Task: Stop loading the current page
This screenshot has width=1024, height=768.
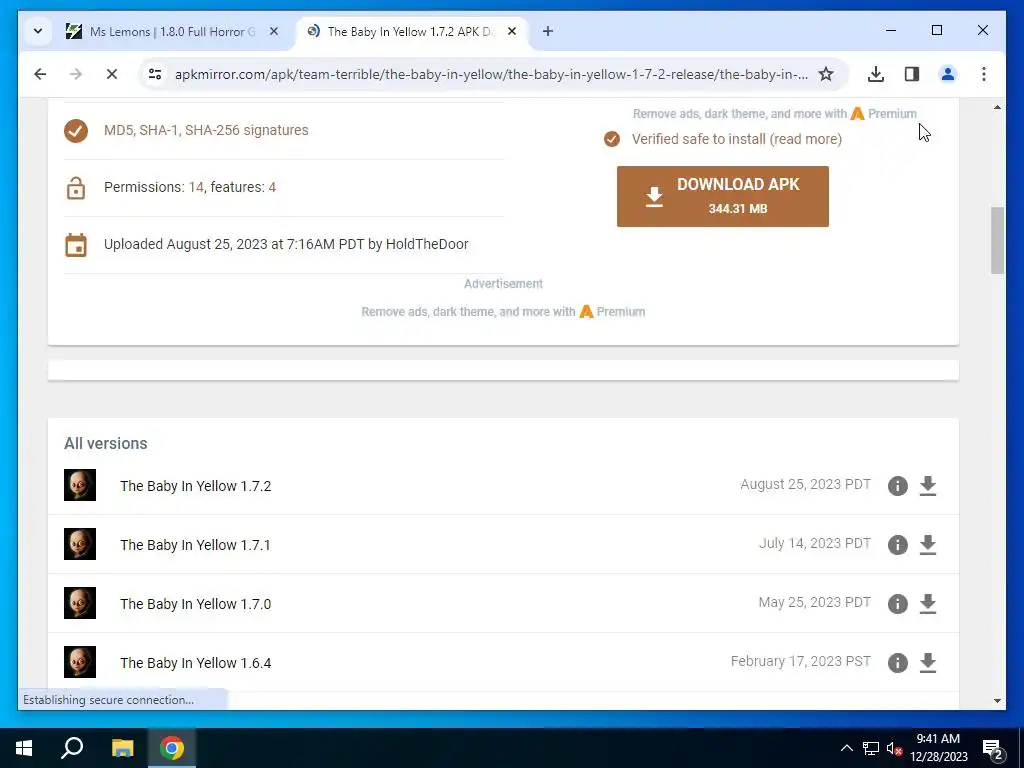Action: click(112, 74)
